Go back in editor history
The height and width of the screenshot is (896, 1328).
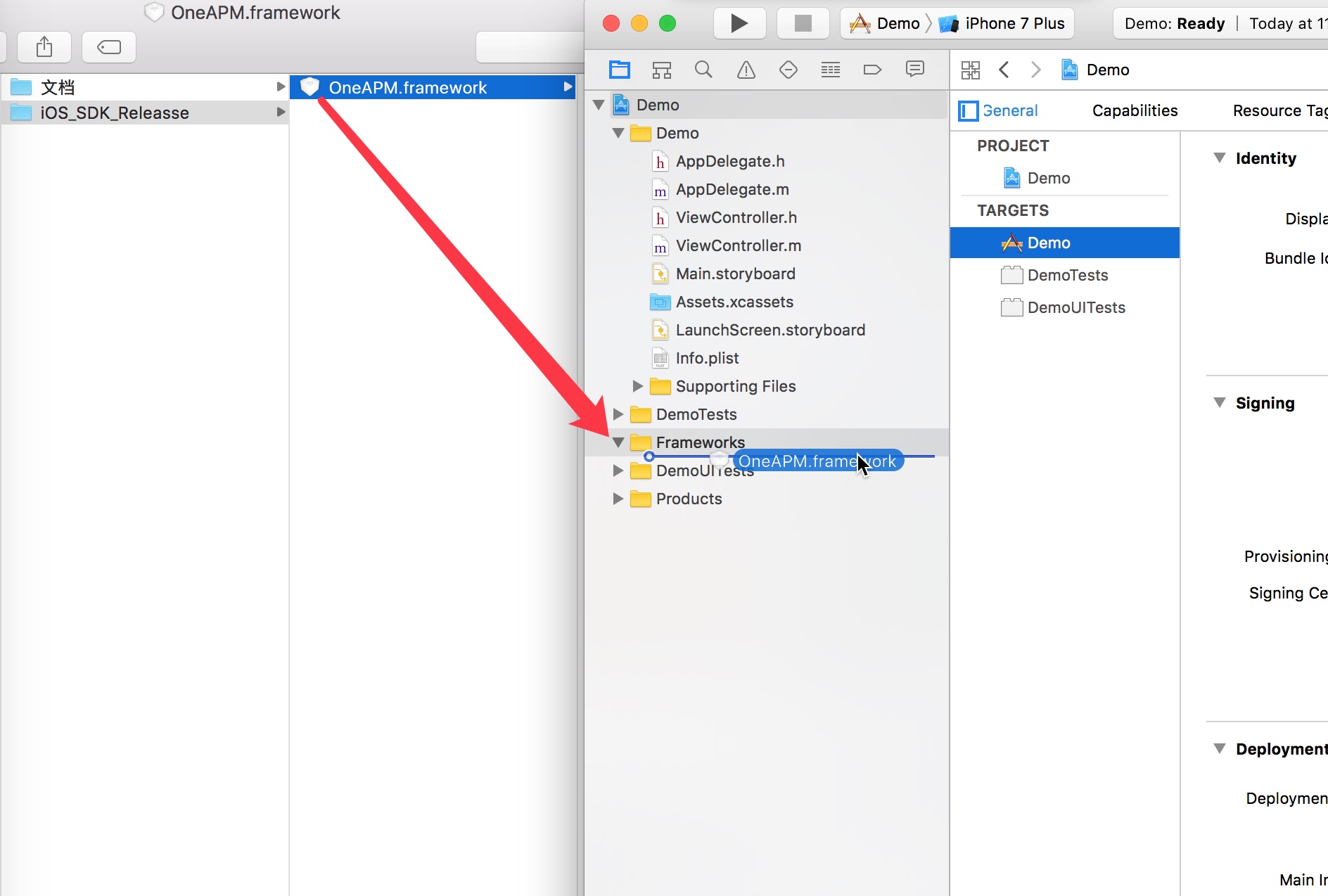1004,70
